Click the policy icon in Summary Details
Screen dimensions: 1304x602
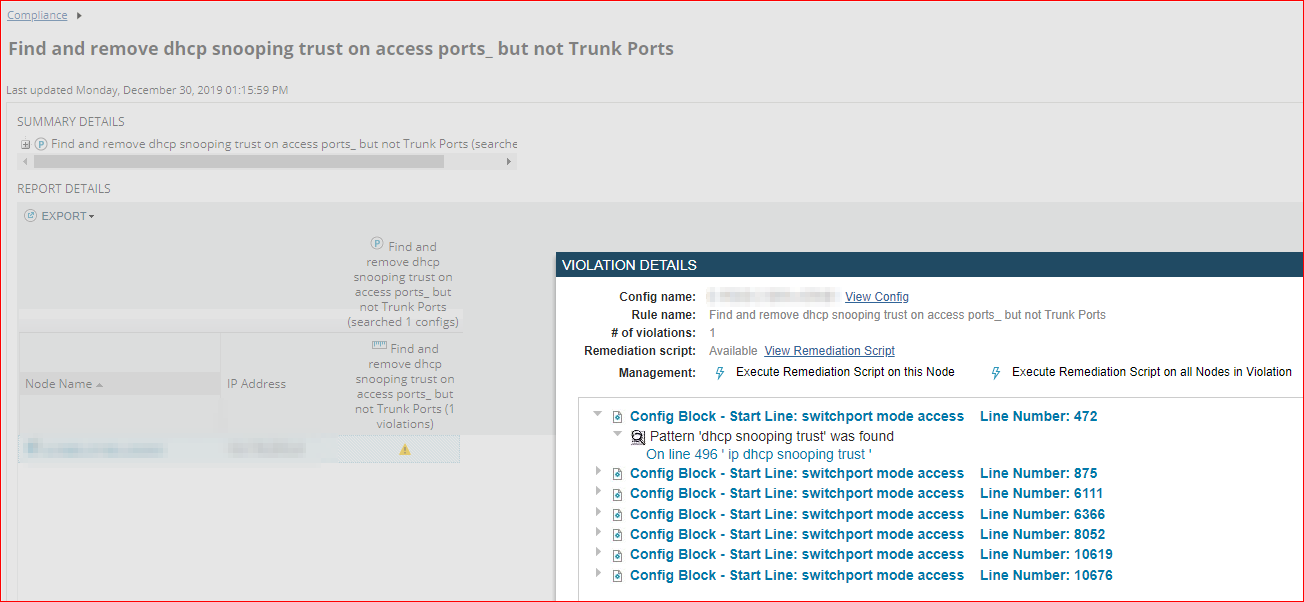click(41, 144)
